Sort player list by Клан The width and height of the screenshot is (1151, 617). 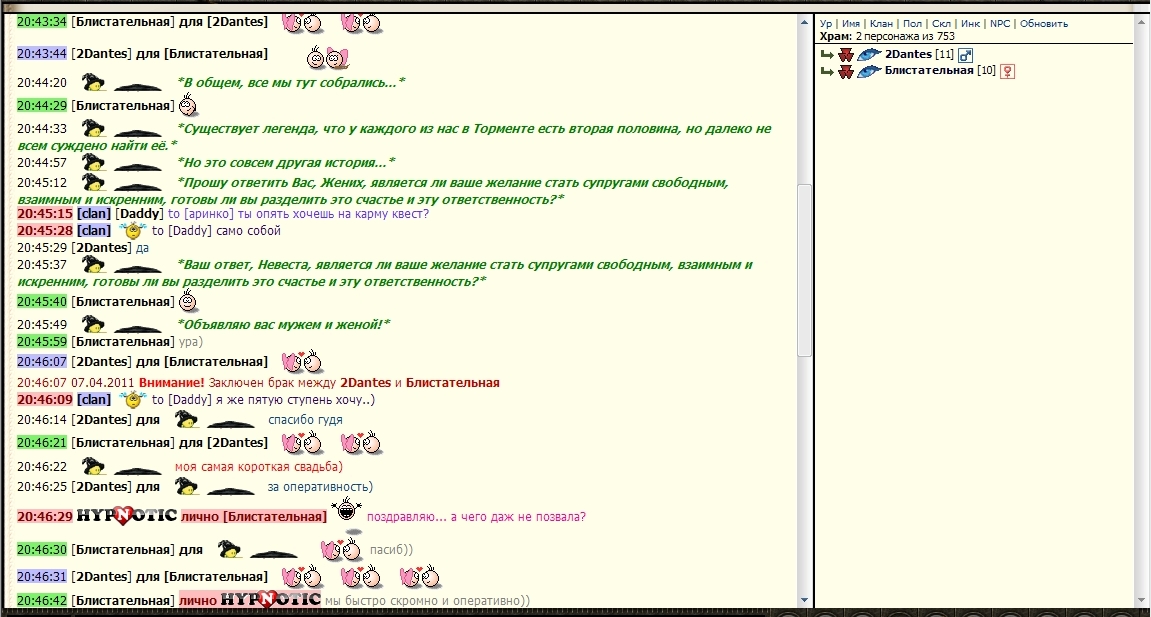[x=881, y=23]
